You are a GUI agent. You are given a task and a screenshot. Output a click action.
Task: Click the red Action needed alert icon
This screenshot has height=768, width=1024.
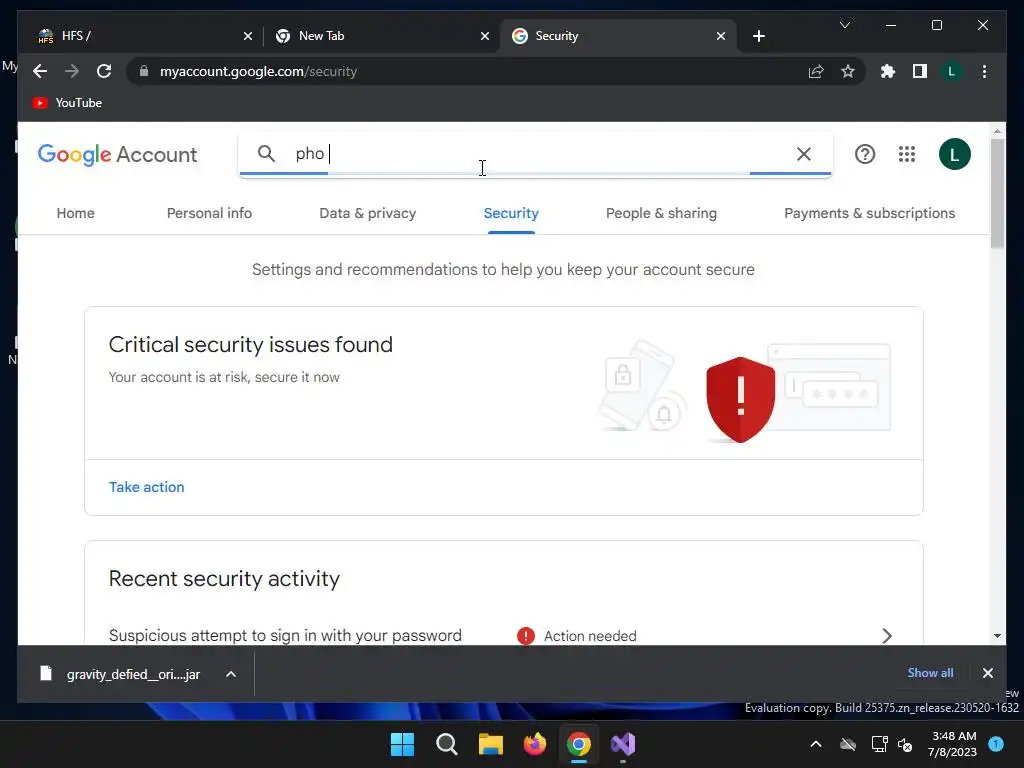[x=525, y=635]
